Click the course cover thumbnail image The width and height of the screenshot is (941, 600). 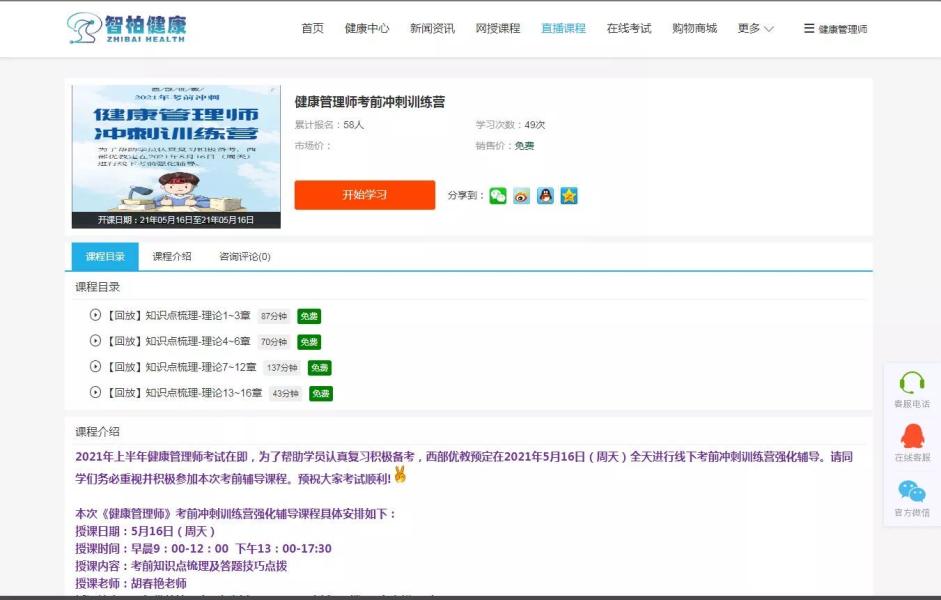[x=176, y=157]
